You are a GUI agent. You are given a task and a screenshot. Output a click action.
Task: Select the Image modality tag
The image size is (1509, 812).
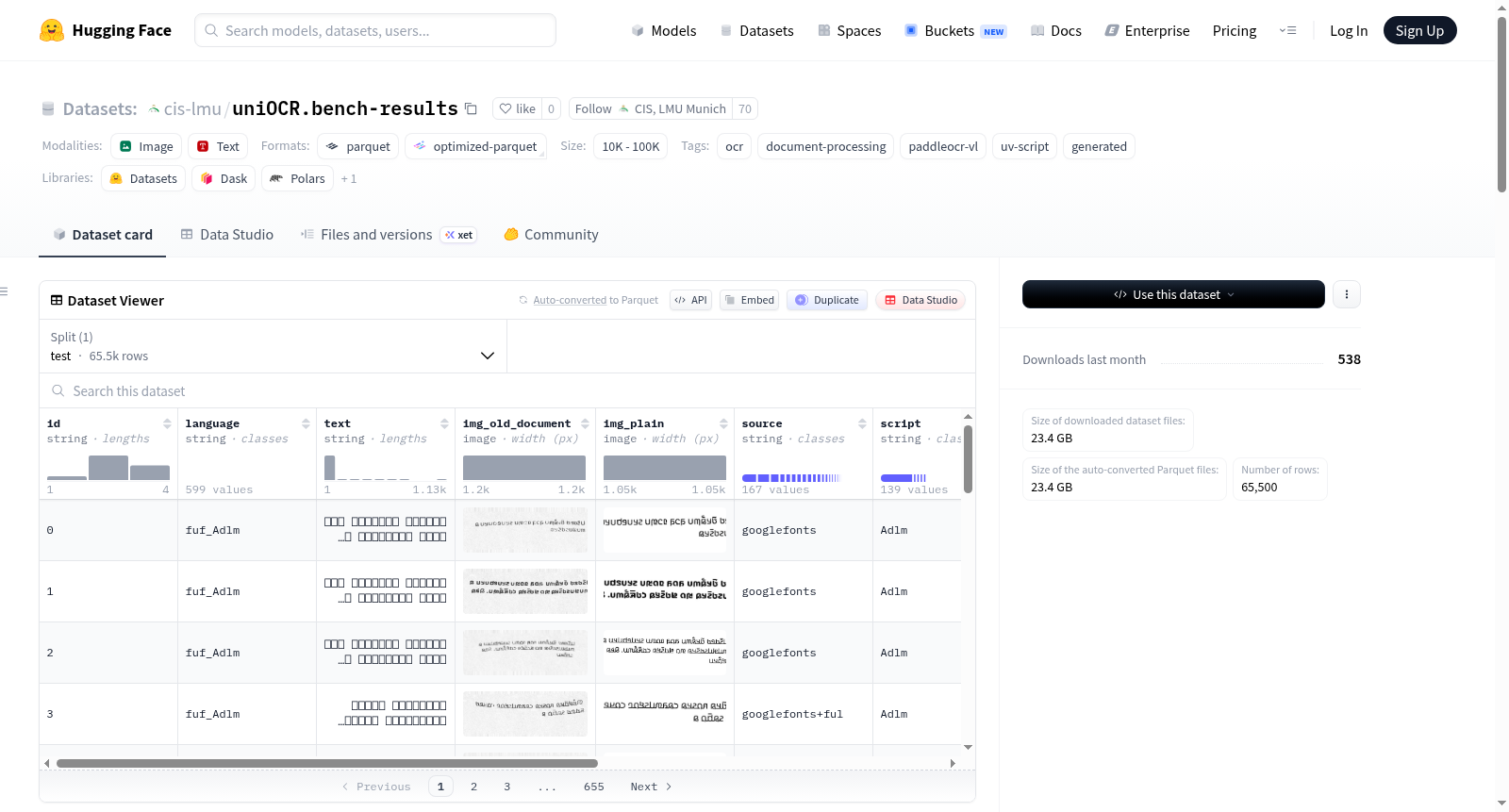pos(146,146)
